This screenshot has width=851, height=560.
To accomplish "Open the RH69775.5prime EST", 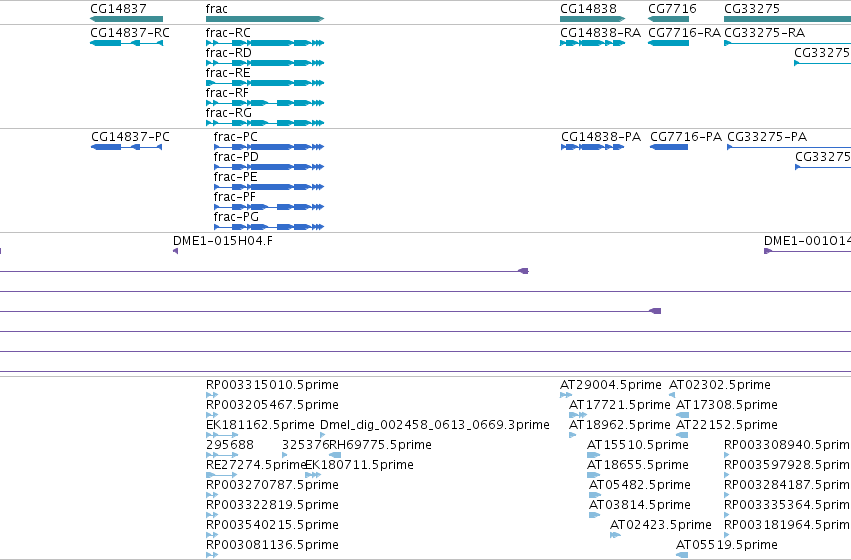I will (335, 455).
